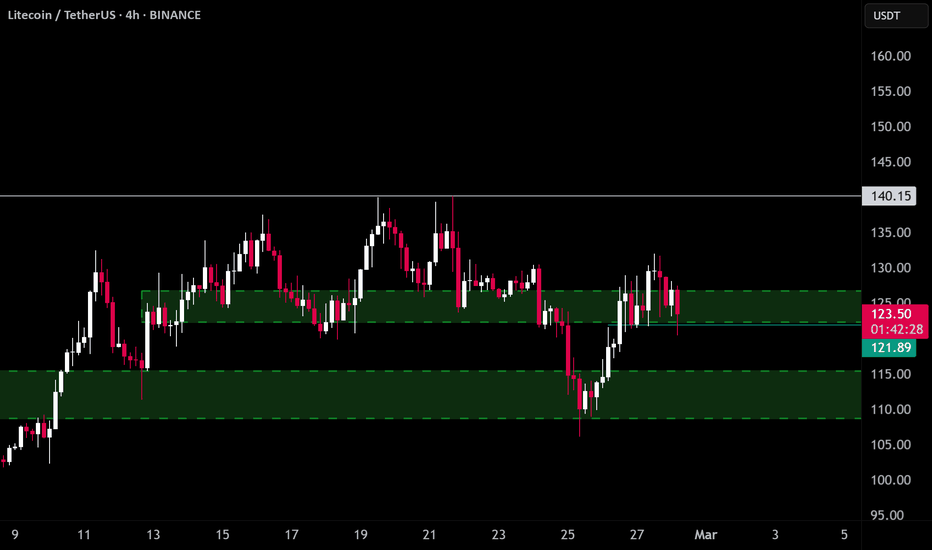Click the 105.00 price axis label
The width and height of the screenshot is (932, 550).
(x=890, y=445)
